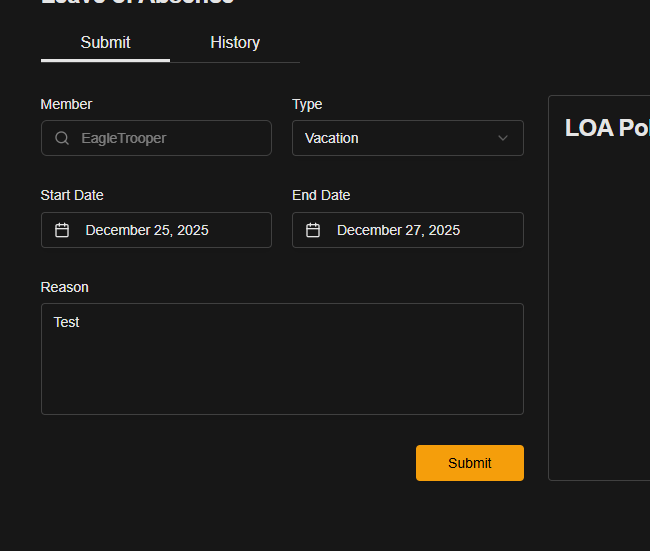Viewport: 650px width, 551px height.
Task: Click the calendar icon beside December 25, 2025
Action: point(62,230)
